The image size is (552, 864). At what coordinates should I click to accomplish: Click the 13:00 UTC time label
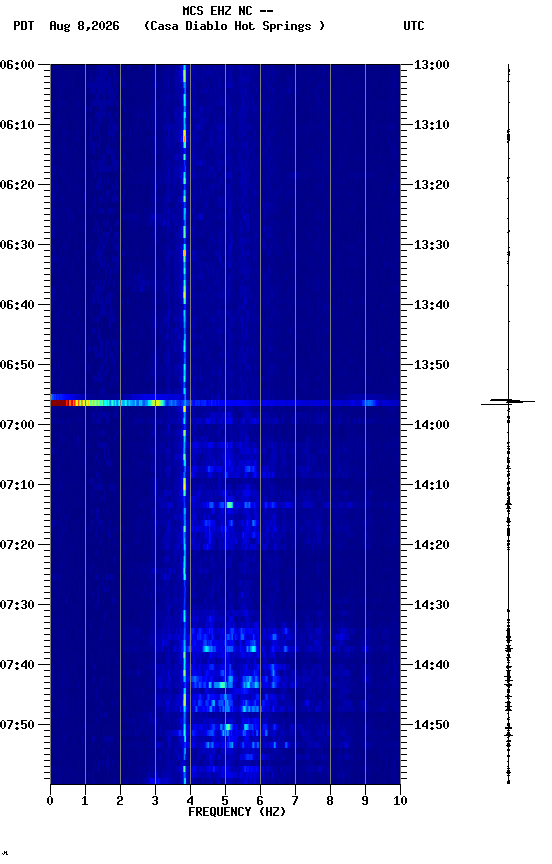(x=432, y=65)
